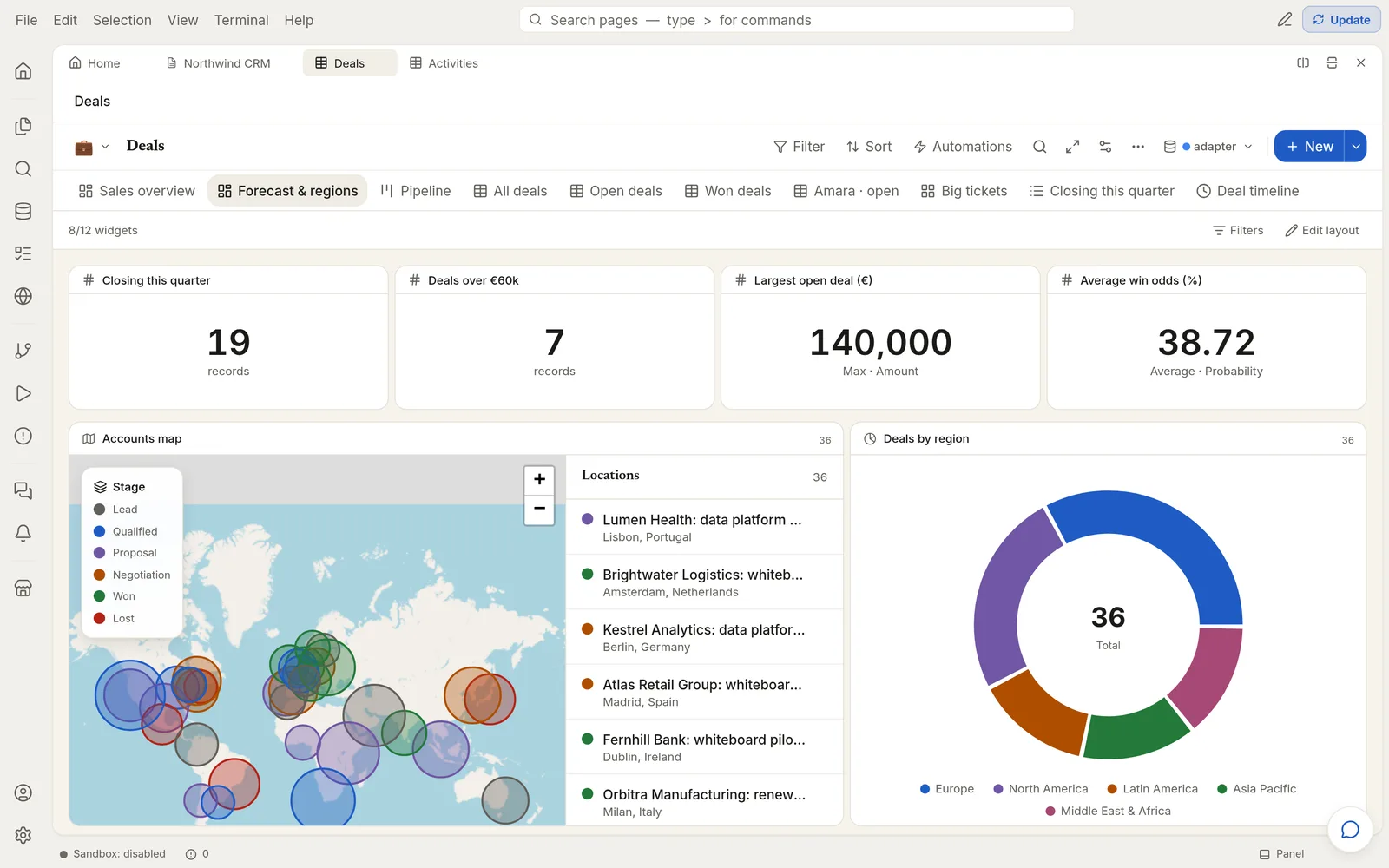Open the tasks checklist sidebar icon
This screenshot has height=868, width=1389.
[23, 253]
